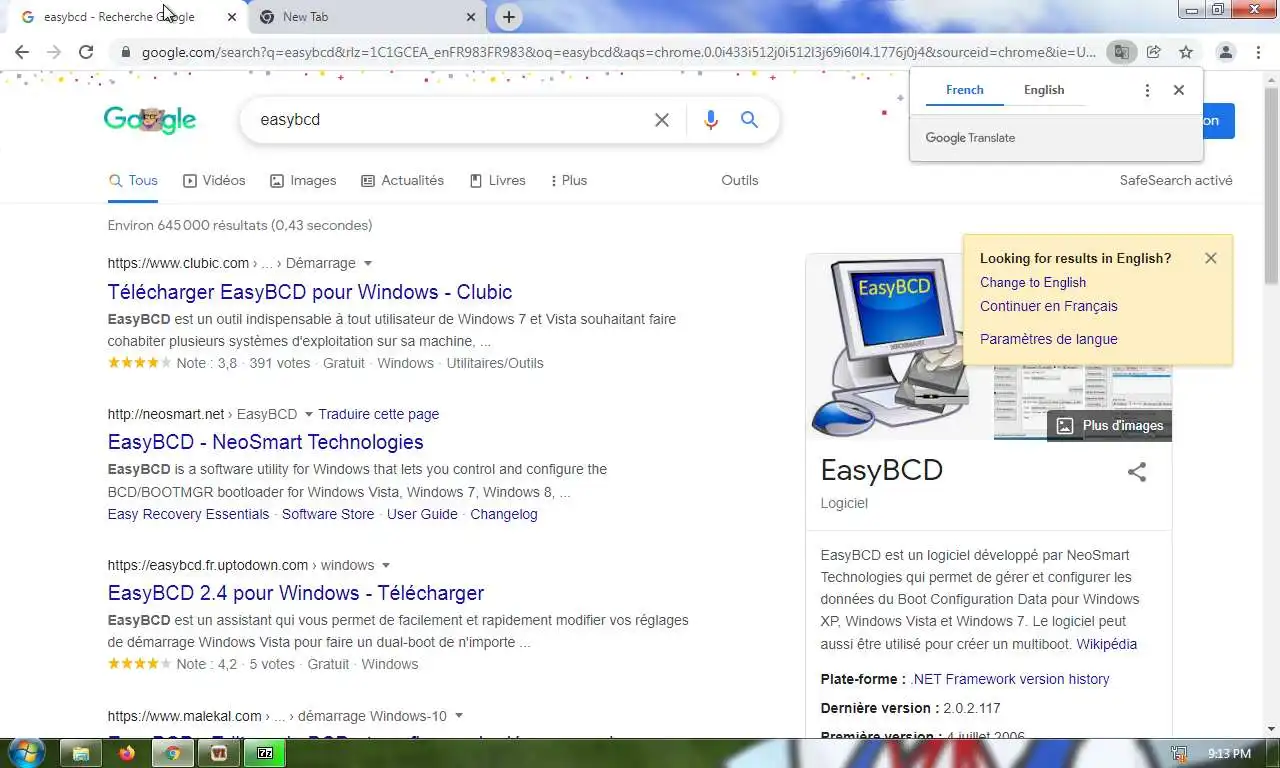Share the EasyBCD knowledge panel

(1137, 472)
